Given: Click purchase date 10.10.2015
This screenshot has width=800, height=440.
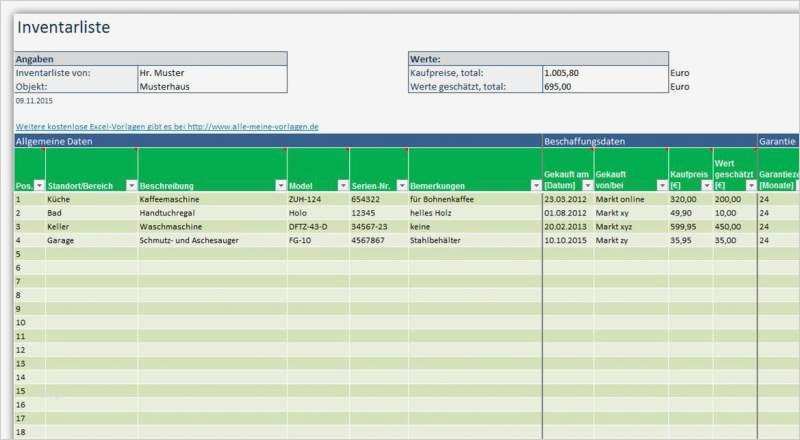Looking at the screenshot, I should pos(568,240).
